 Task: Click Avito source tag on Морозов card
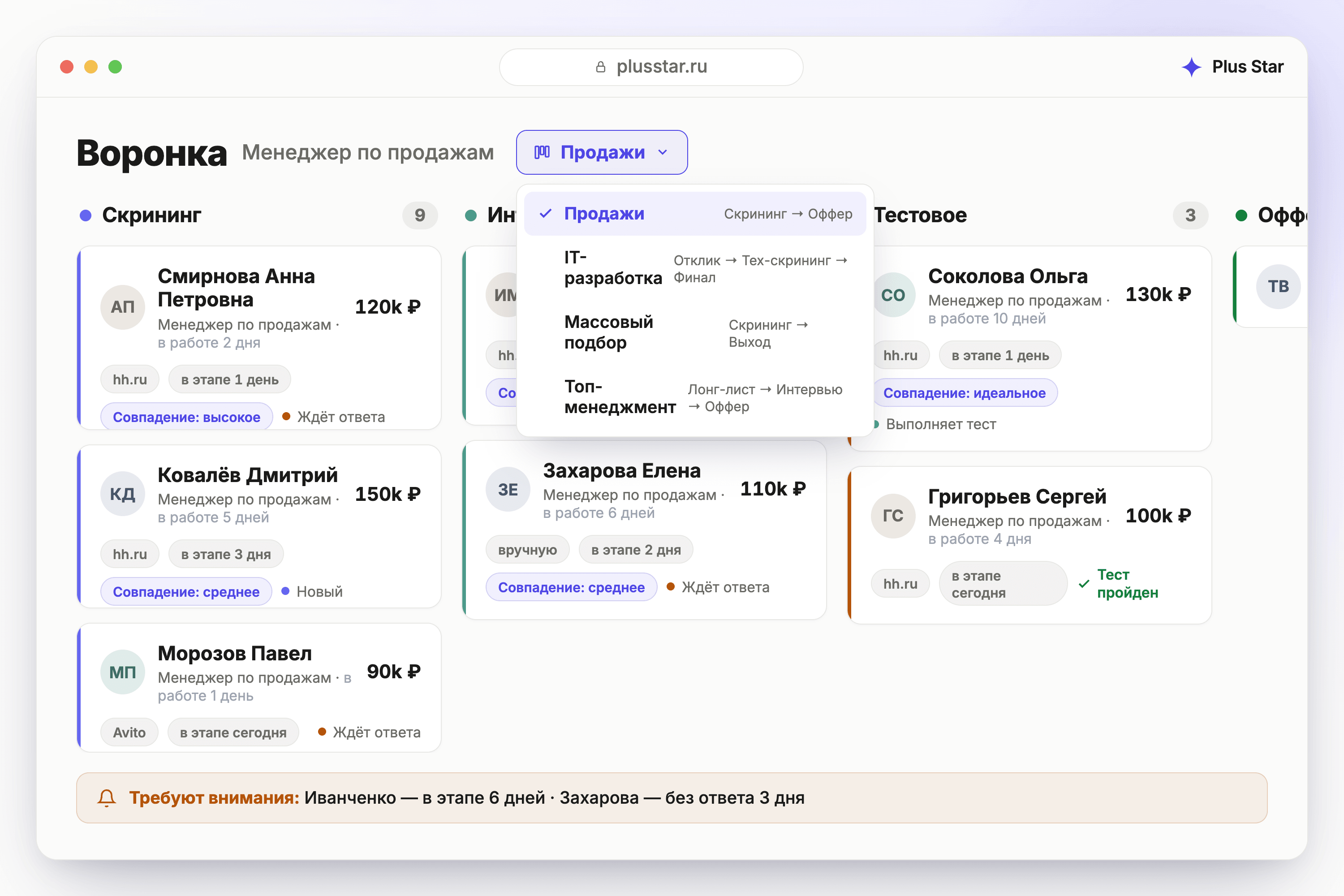coord(129,732)
